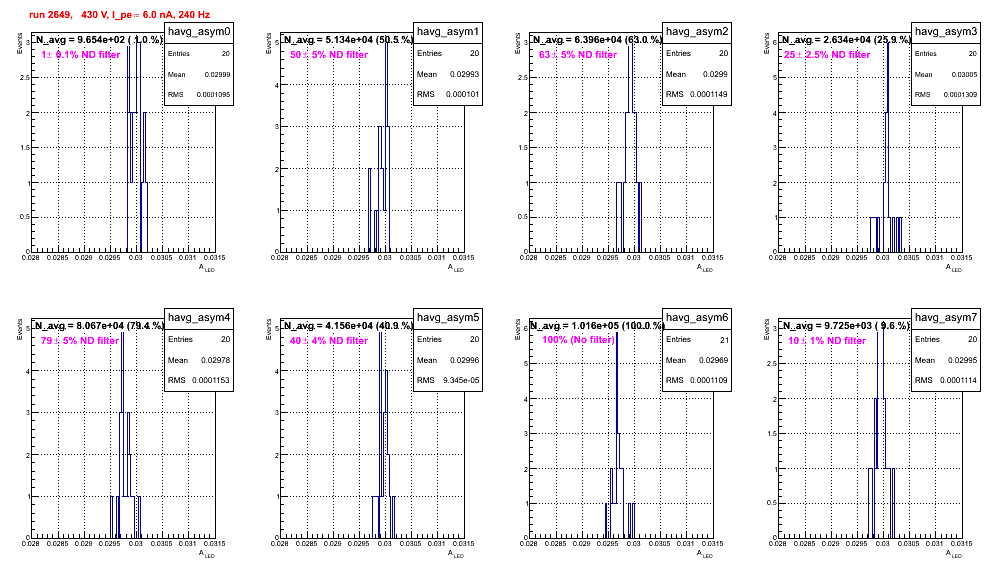This screenshot has height=572, width=996.
Task: Click Entries 21 in havg_asym6 stats
Action: [697, 340]
